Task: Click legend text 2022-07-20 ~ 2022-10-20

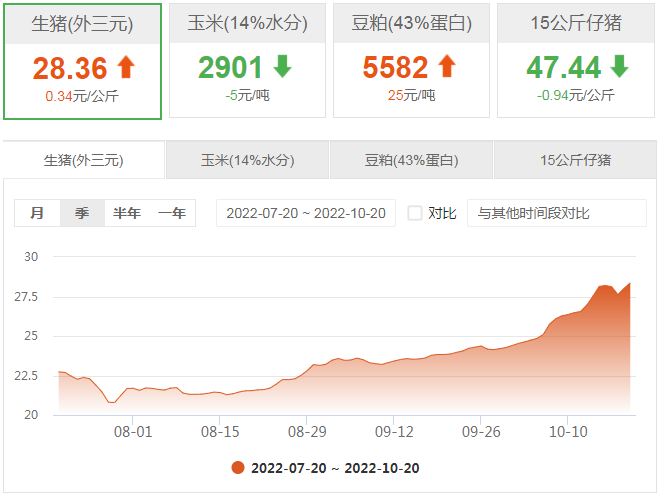Action: point(335,468)
